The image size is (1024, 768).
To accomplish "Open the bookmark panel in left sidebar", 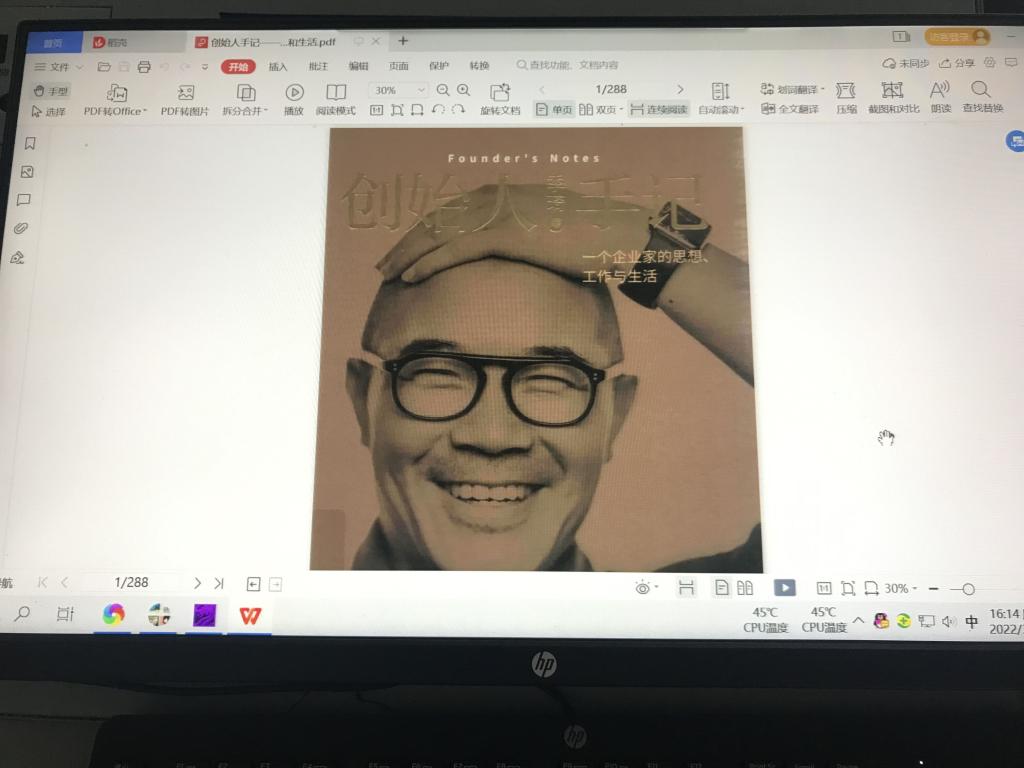I will (x=30, y=144).
